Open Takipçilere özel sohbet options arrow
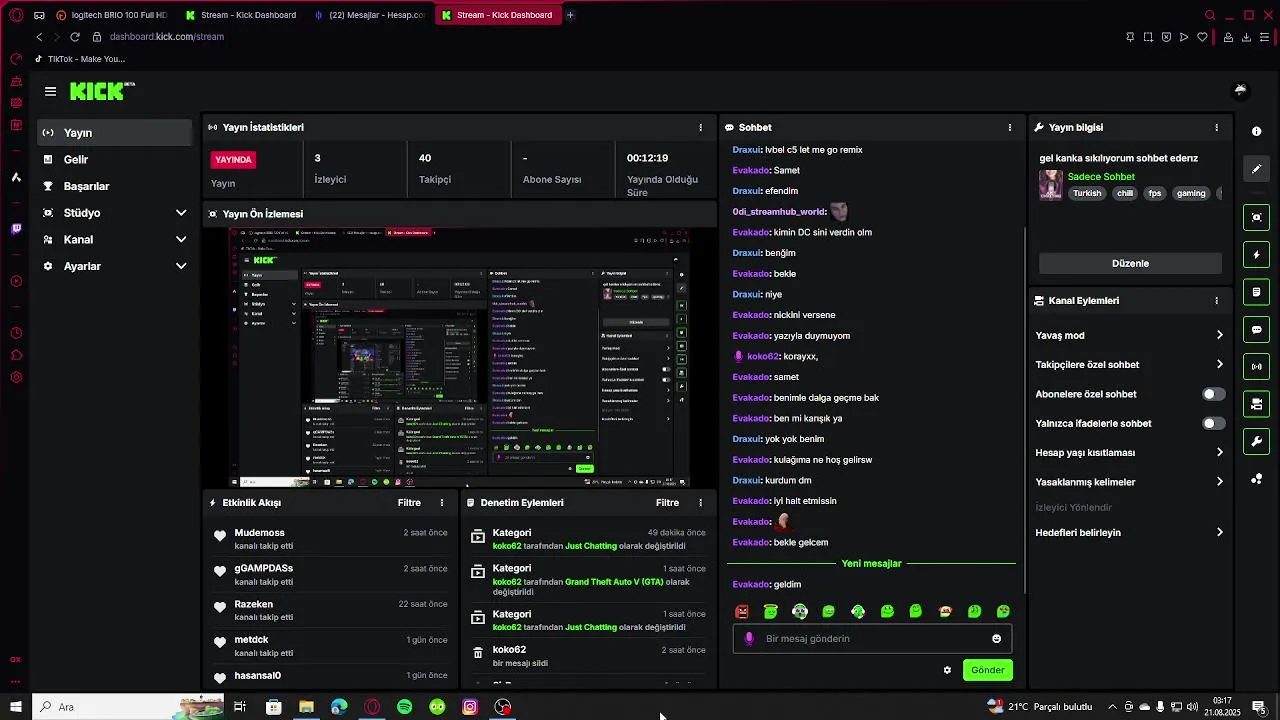 (1219, 364)
